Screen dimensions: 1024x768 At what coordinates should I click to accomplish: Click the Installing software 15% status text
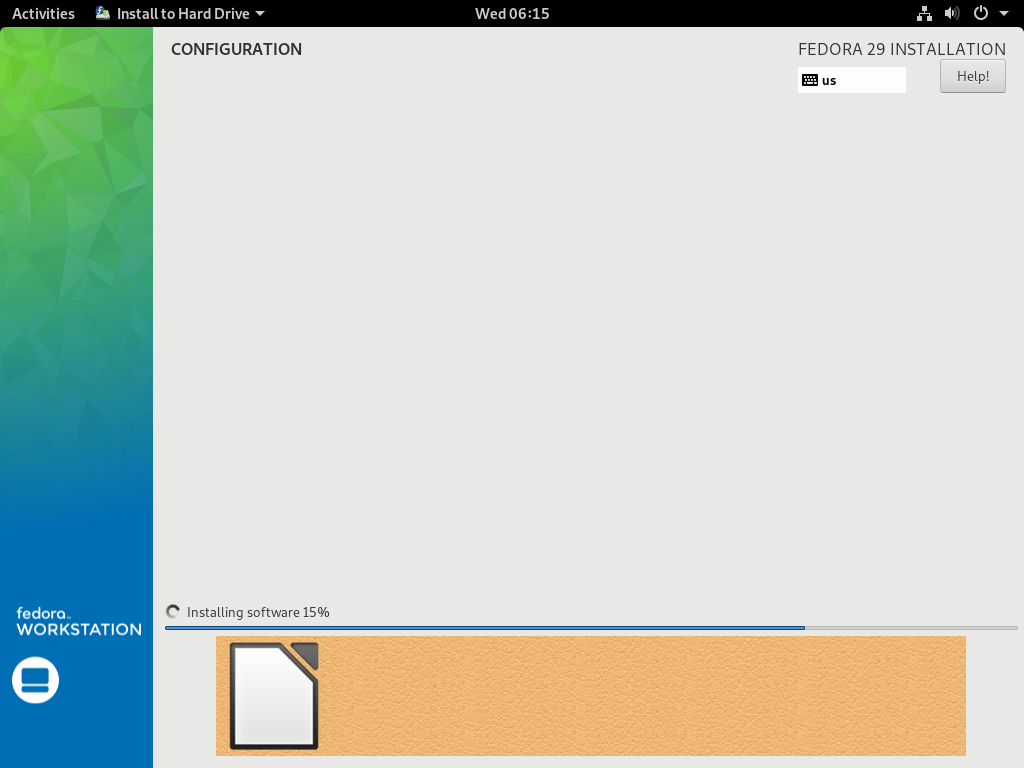click(x=258, y=613)
